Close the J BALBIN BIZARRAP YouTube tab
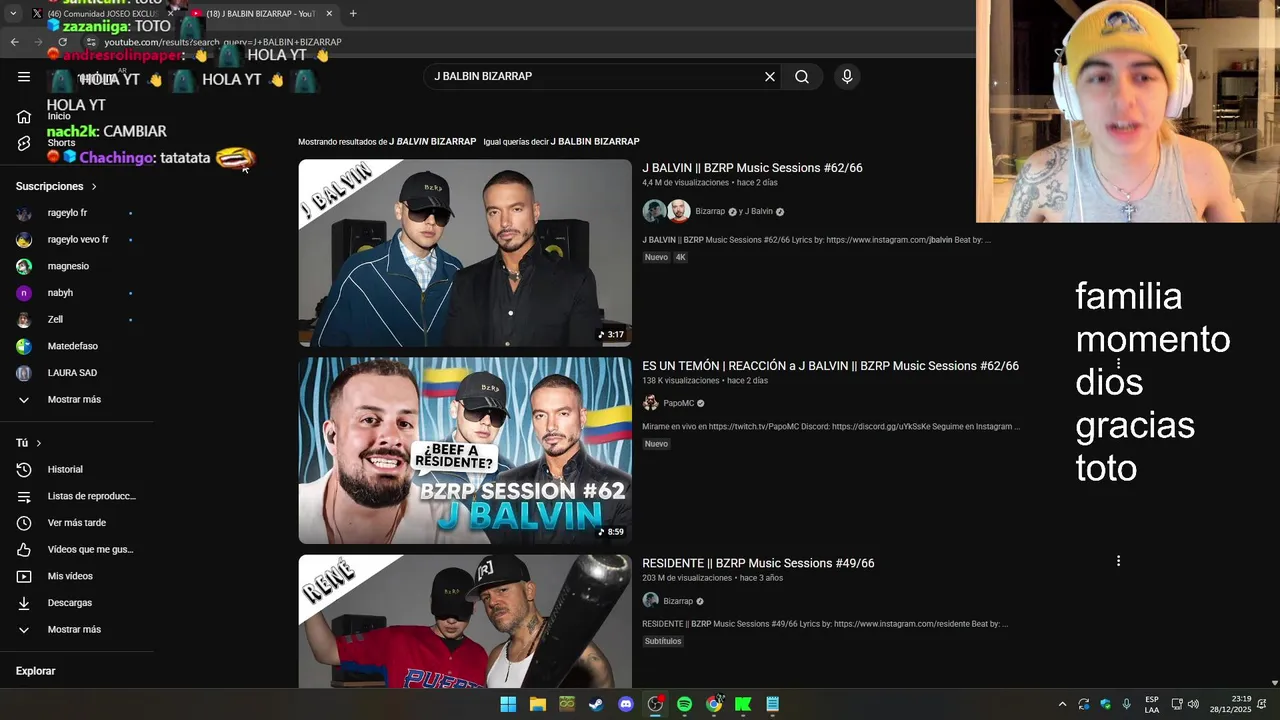This screenshot has width=1280, height=720. point(329,13)
